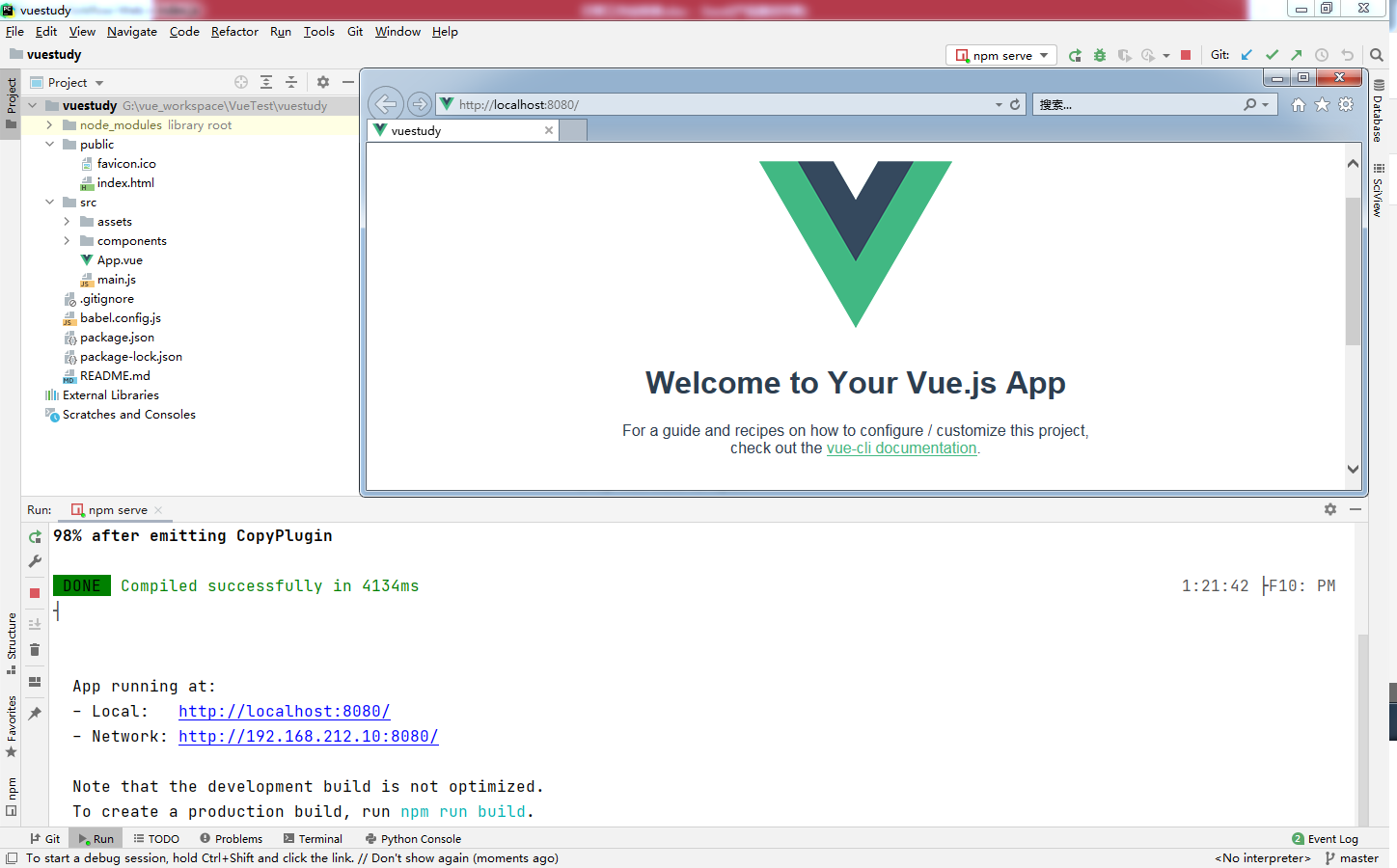Click Collapse All icon in Project panel
1397x868 pixels.
coord(291,82)
